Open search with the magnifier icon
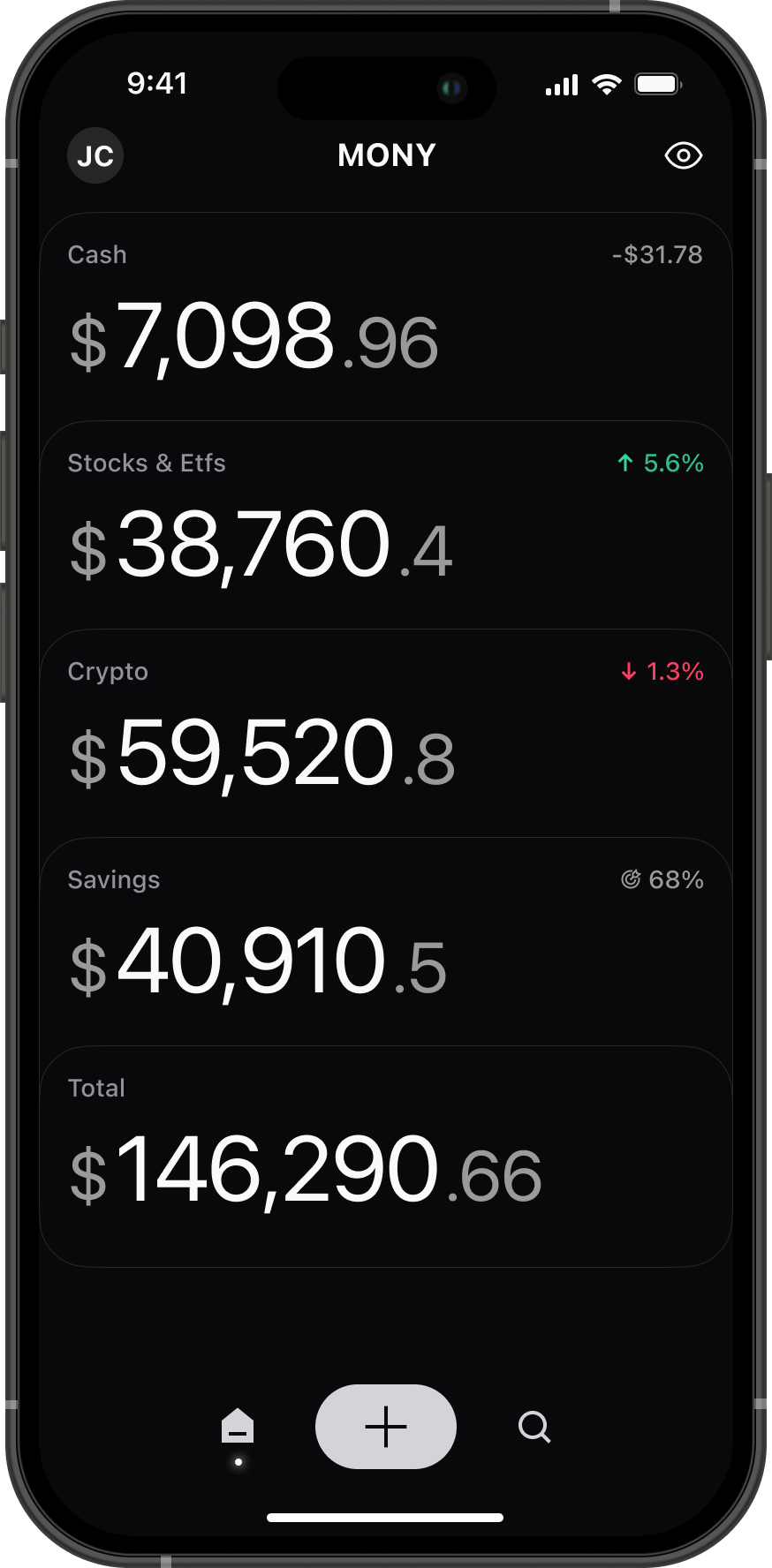Image resolution: width=772 pixels, height=1568 pixels. click(x=534, y=1427)
